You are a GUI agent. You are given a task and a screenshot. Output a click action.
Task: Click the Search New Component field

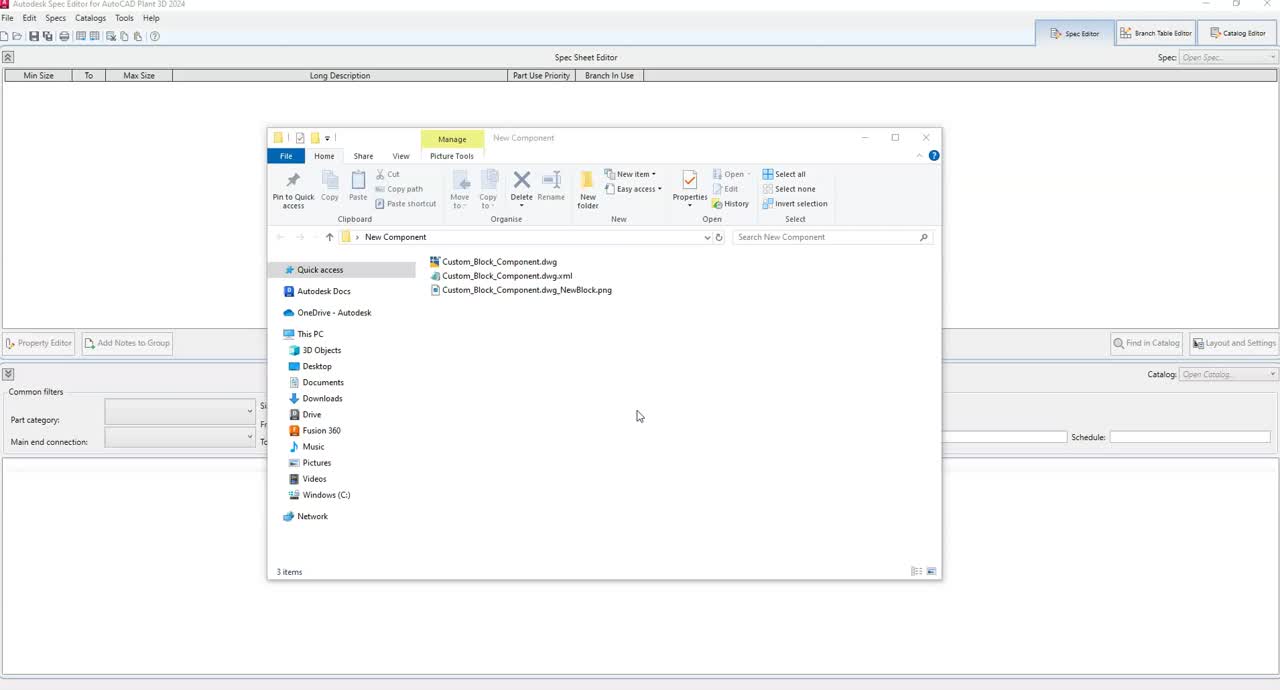pyautogui.click(x=832, y=237)
